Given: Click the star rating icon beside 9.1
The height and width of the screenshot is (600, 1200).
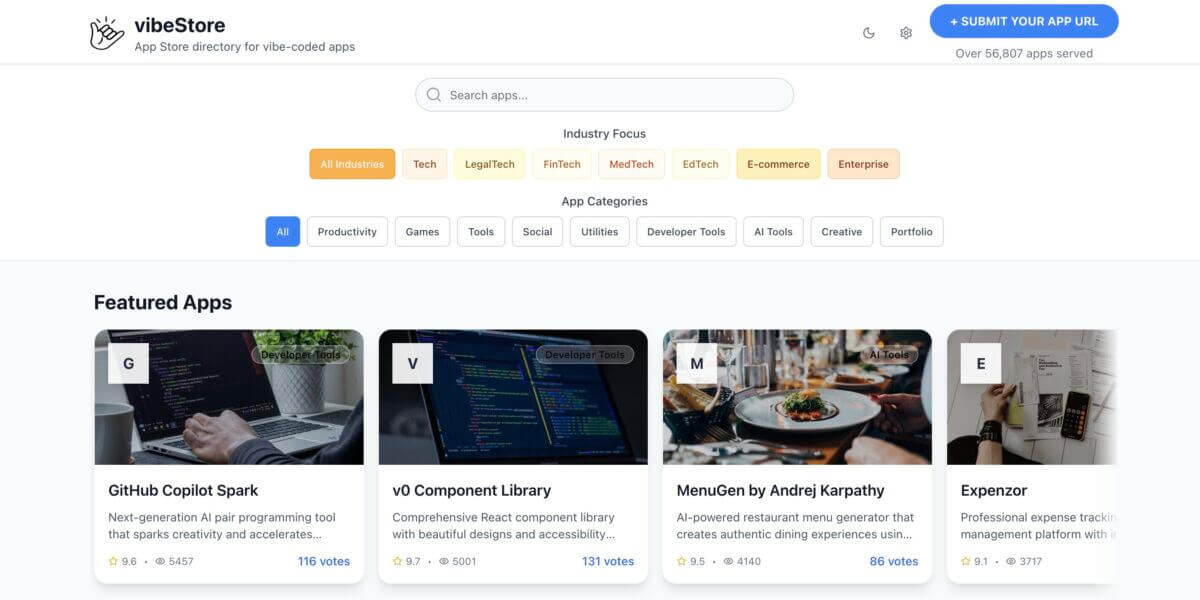Looking at the screenshot, I should pyautogui.click(x=965, y=562).
